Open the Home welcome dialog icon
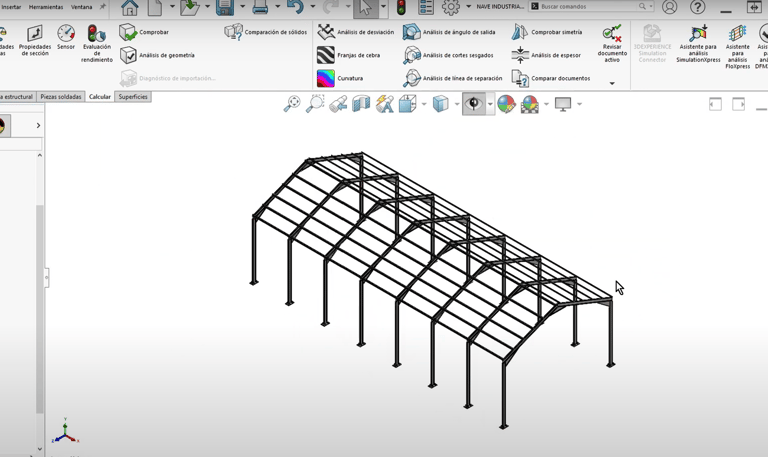Screen dimensions: 768x457 pyautogui.click(x=130, y=7)
